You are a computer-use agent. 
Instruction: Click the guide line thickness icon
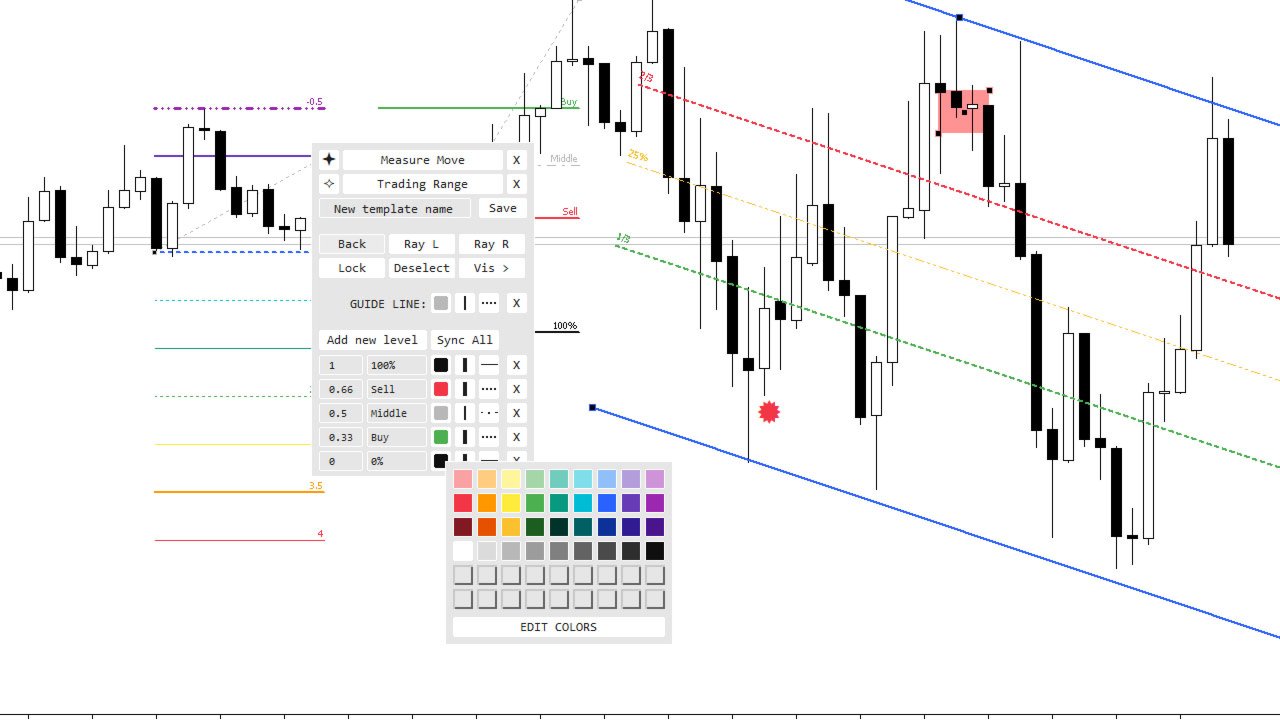[465, 303]
